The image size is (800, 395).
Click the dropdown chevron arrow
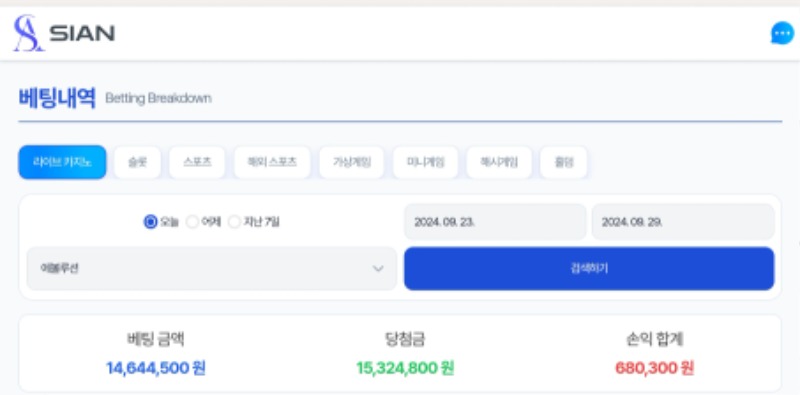coord(378,268)
